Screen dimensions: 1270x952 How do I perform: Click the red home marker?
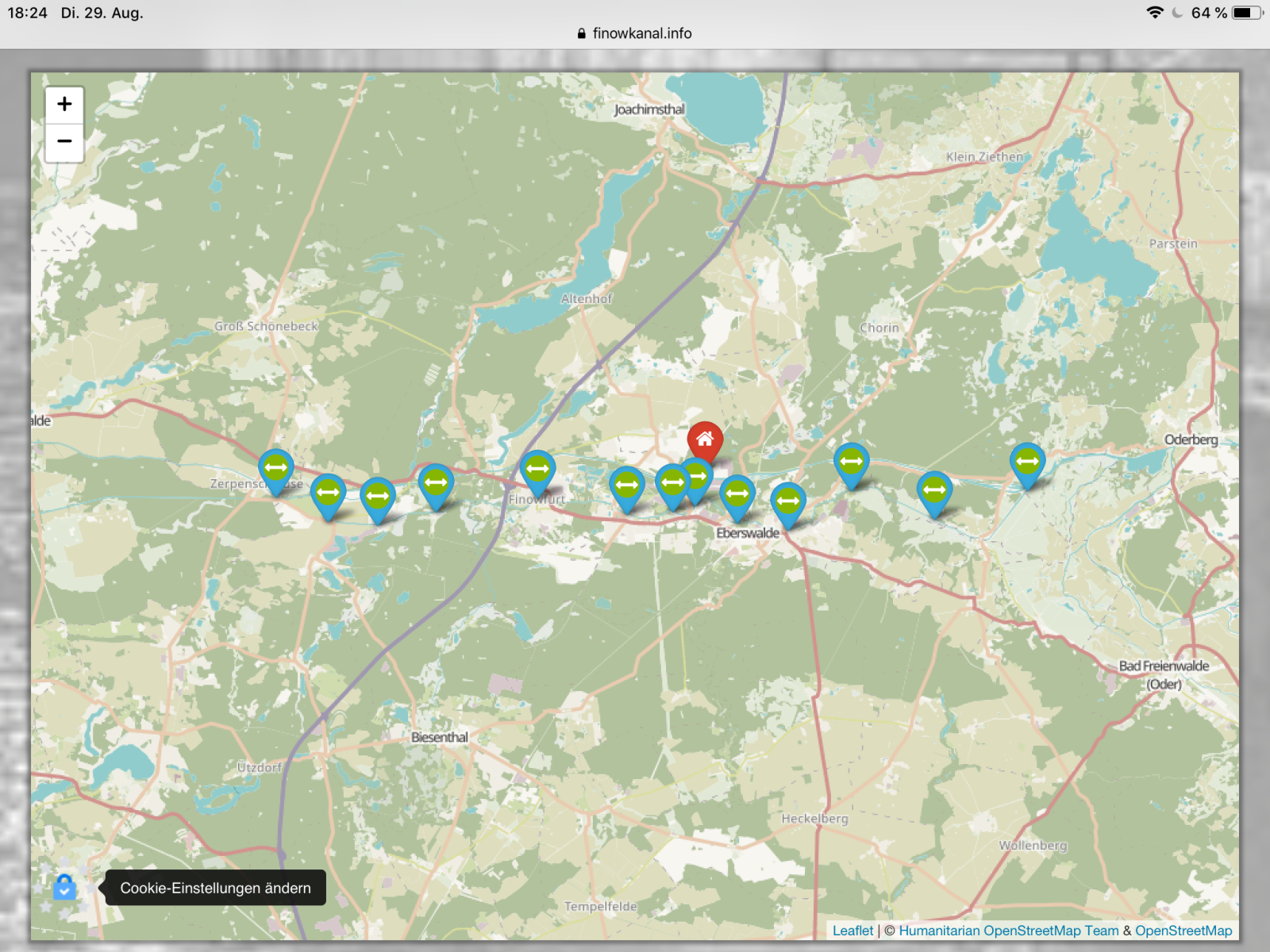(705, 440)
